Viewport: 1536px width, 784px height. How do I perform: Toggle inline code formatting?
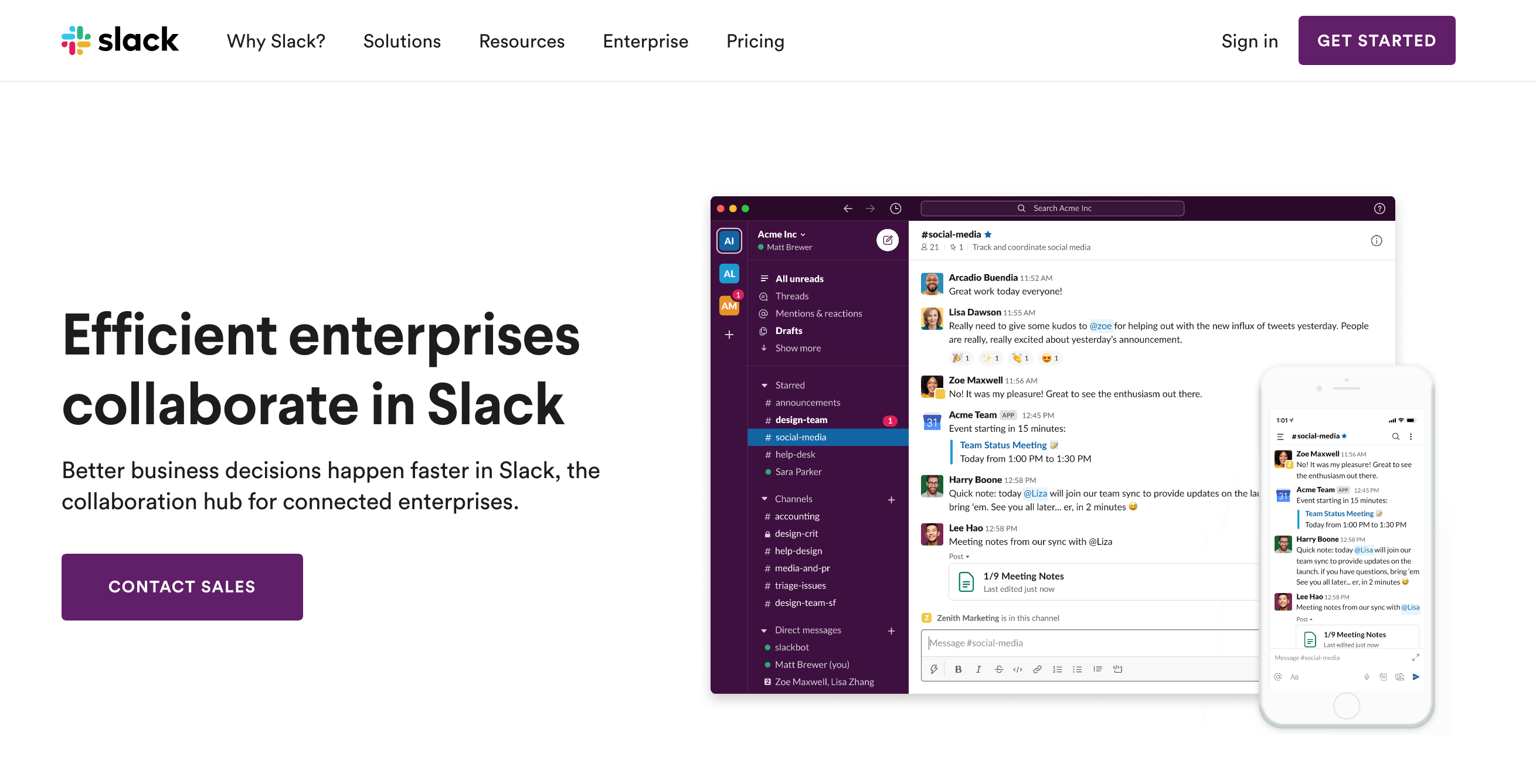point(1018,670)
